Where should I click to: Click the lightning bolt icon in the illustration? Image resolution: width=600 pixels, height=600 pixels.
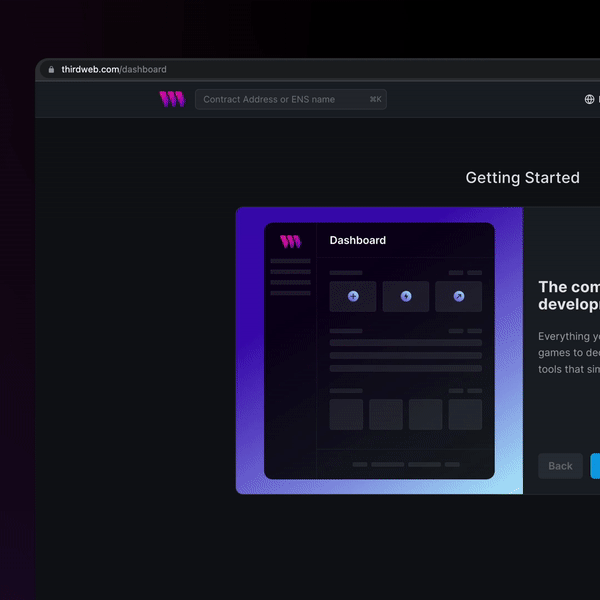406,296
